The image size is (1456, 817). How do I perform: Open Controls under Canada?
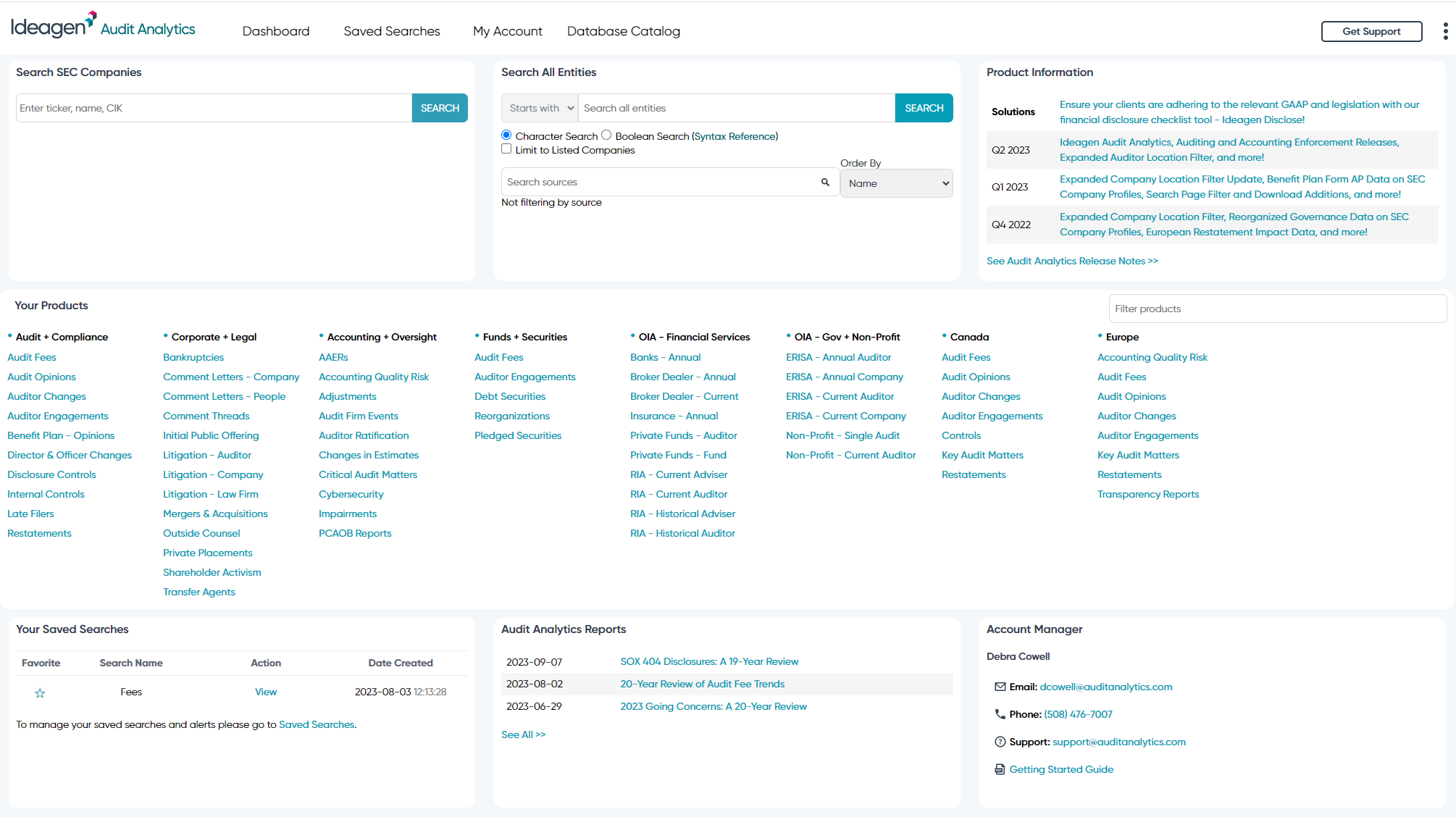(961, 435)
